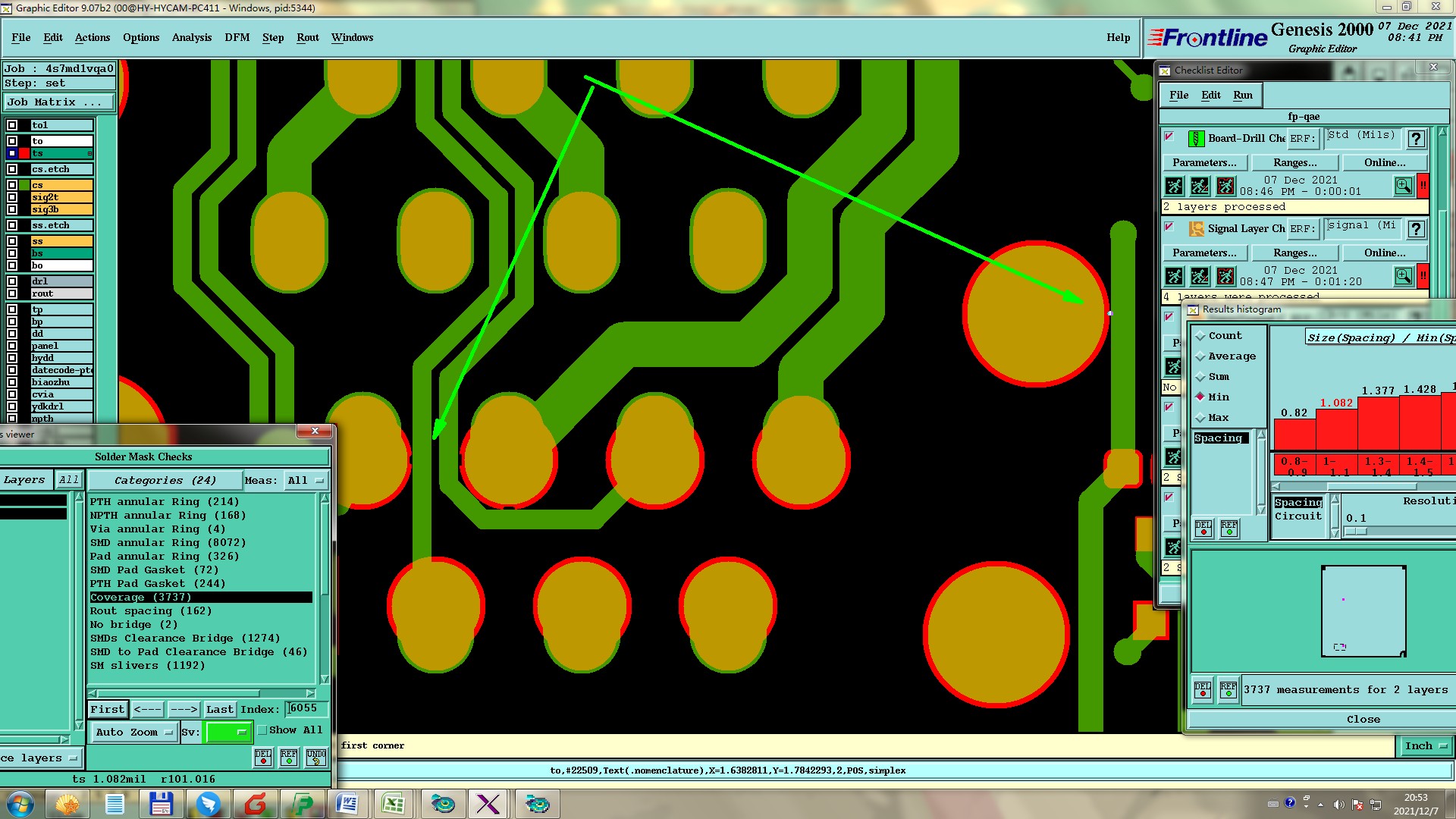Open Excel from the Windows taskbar
Viewport: 1456px width, 819px height.
(393, 804)
